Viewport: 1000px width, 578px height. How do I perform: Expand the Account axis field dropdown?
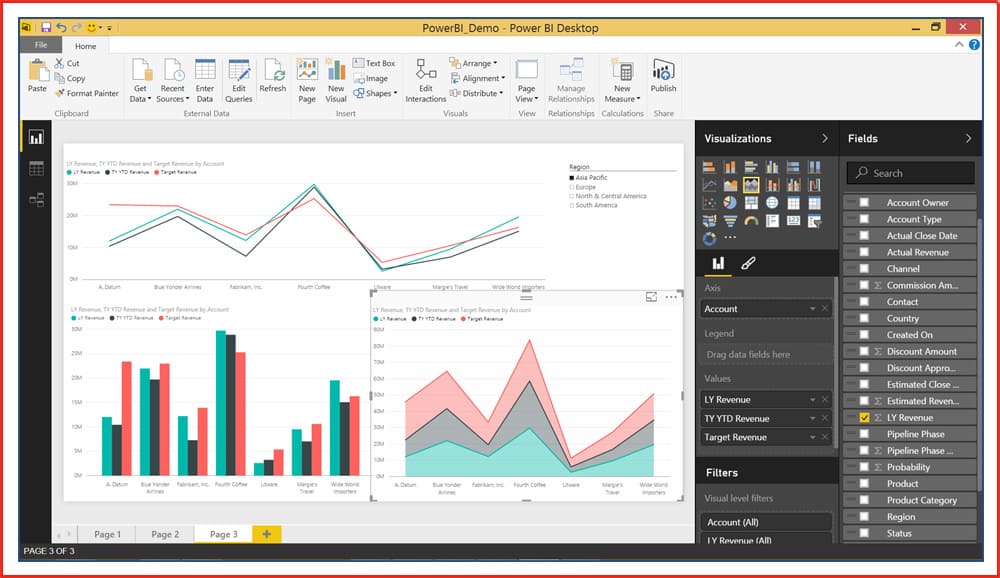coord(812,309)
